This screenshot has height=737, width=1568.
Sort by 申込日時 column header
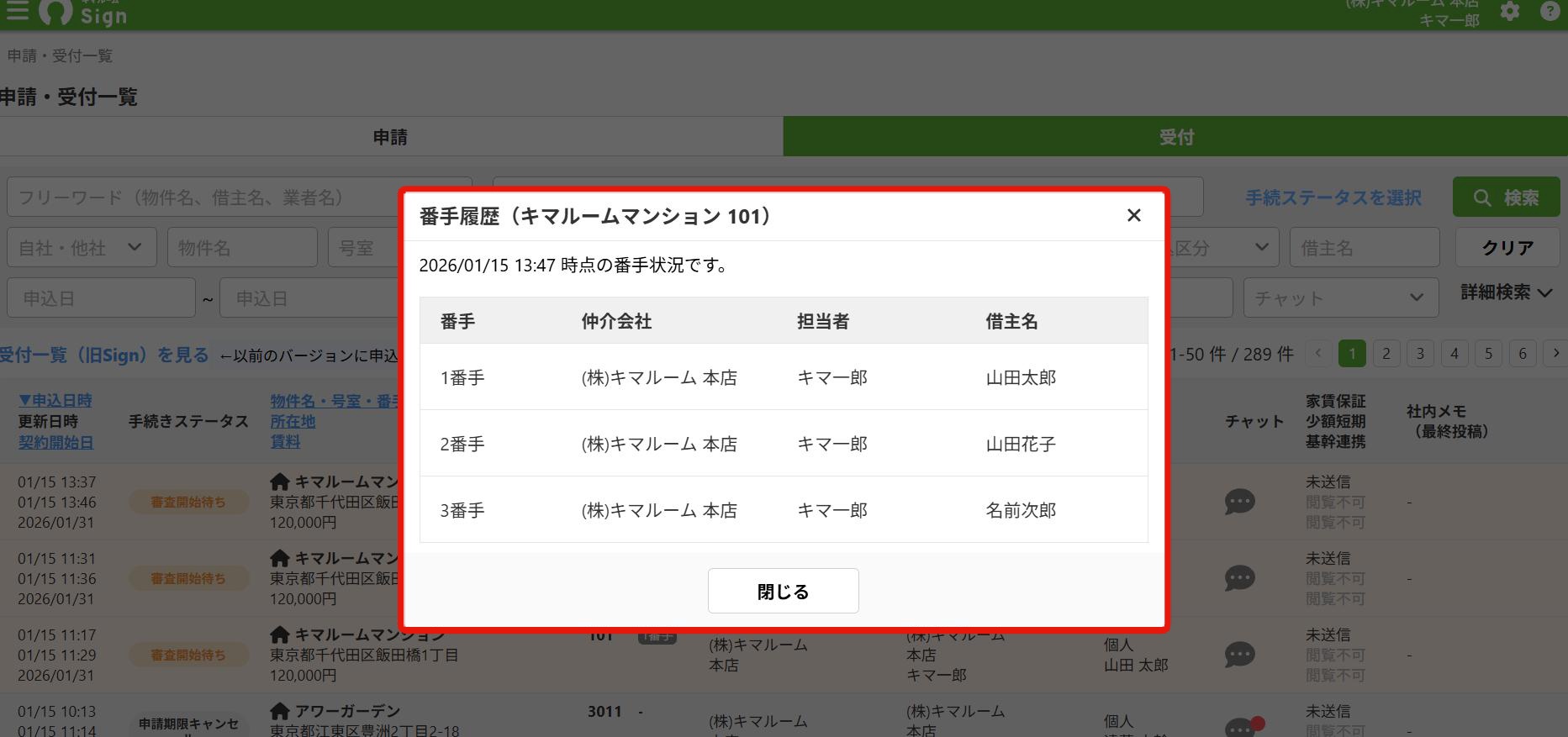click(x=55, y=401)
